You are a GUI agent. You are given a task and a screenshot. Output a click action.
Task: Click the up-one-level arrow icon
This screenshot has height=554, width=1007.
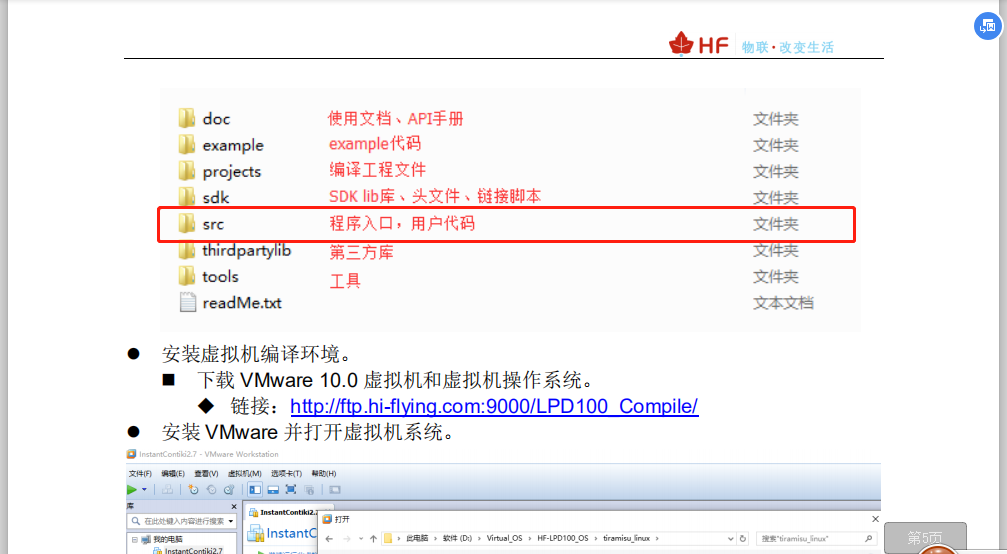click(x=373, y=539)
